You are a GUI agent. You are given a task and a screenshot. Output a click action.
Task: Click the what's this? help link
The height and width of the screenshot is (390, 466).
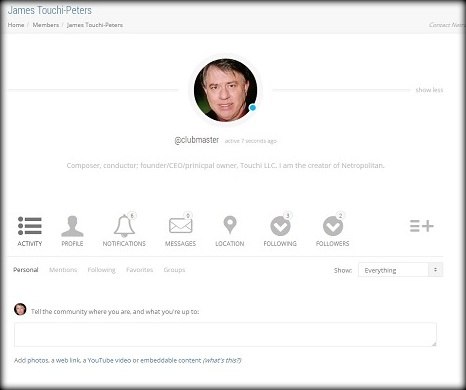(222, 360)
